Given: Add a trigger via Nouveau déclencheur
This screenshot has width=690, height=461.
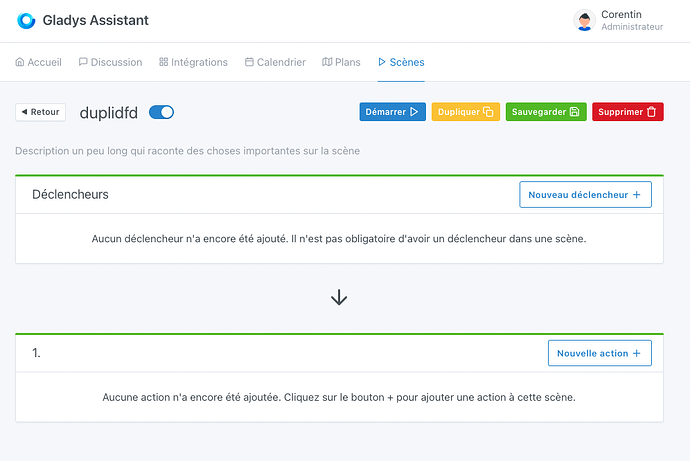Looking at the screenshot, I should click(x=585, y=194).
